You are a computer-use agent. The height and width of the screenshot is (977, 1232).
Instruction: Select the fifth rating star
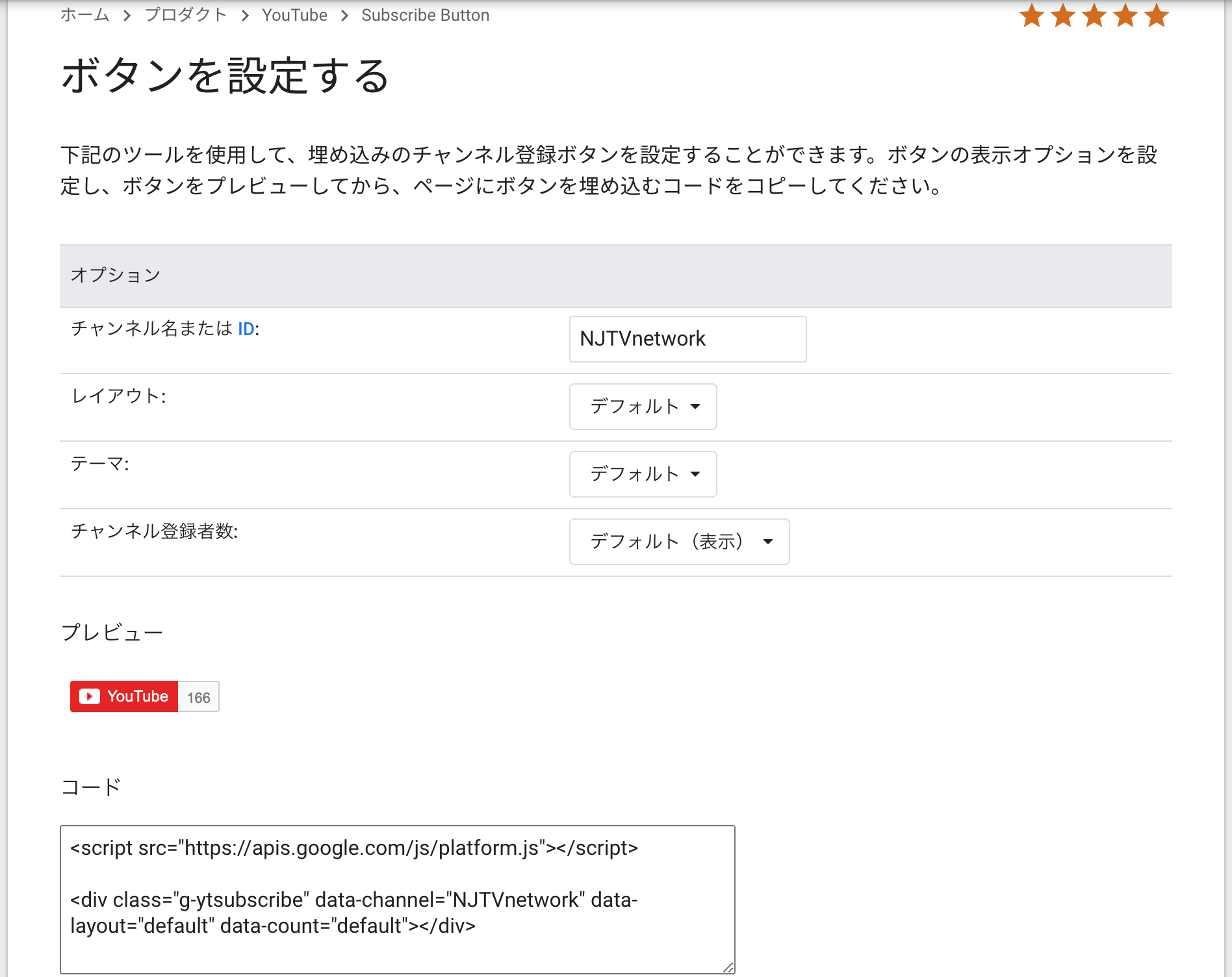pyautogui.click(x=1157, y=15)
